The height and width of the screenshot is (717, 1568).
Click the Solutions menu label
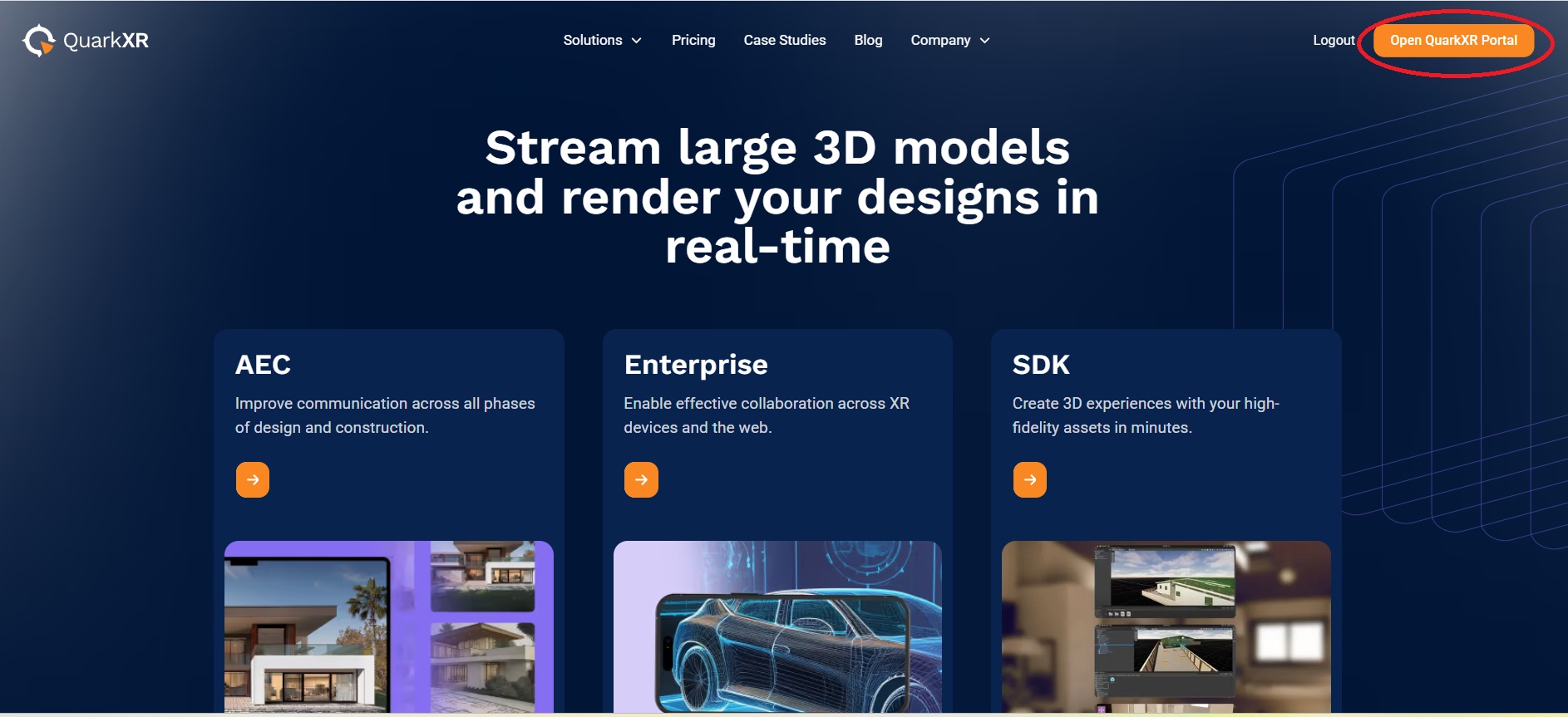[593, 40]
